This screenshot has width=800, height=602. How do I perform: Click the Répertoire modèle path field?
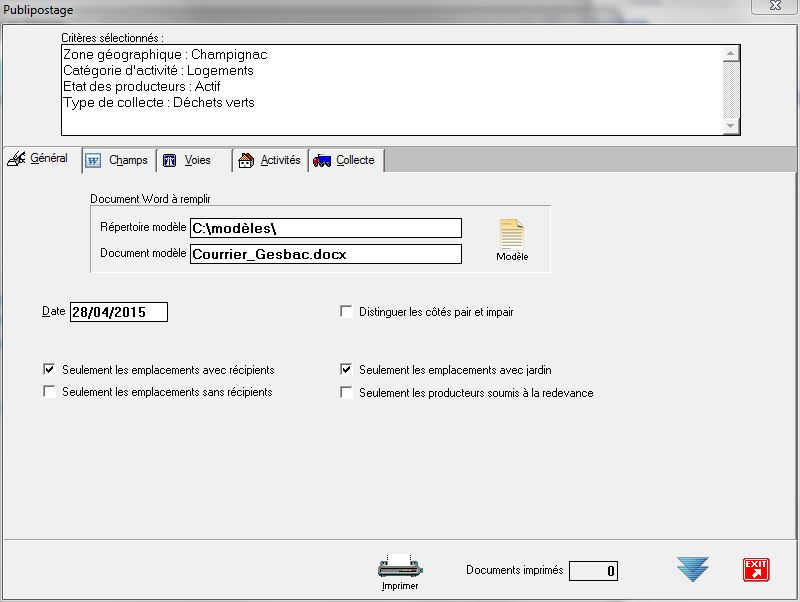[x=325, y=229]
